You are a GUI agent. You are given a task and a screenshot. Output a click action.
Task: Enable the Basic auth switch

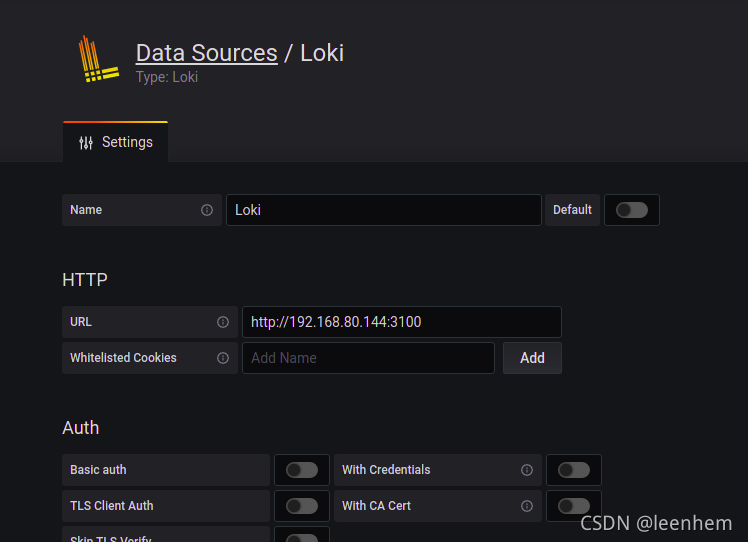(302, 470)
